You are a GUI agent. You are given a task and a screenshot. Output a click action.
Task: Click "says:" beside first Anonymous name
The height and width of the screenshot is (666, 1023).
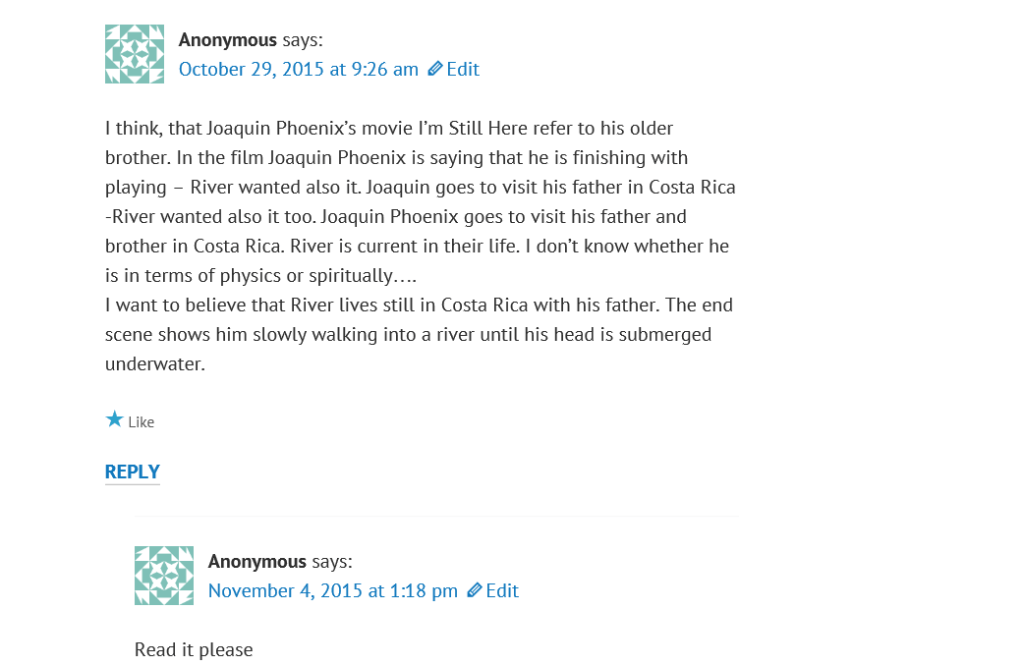click(302, 40)
